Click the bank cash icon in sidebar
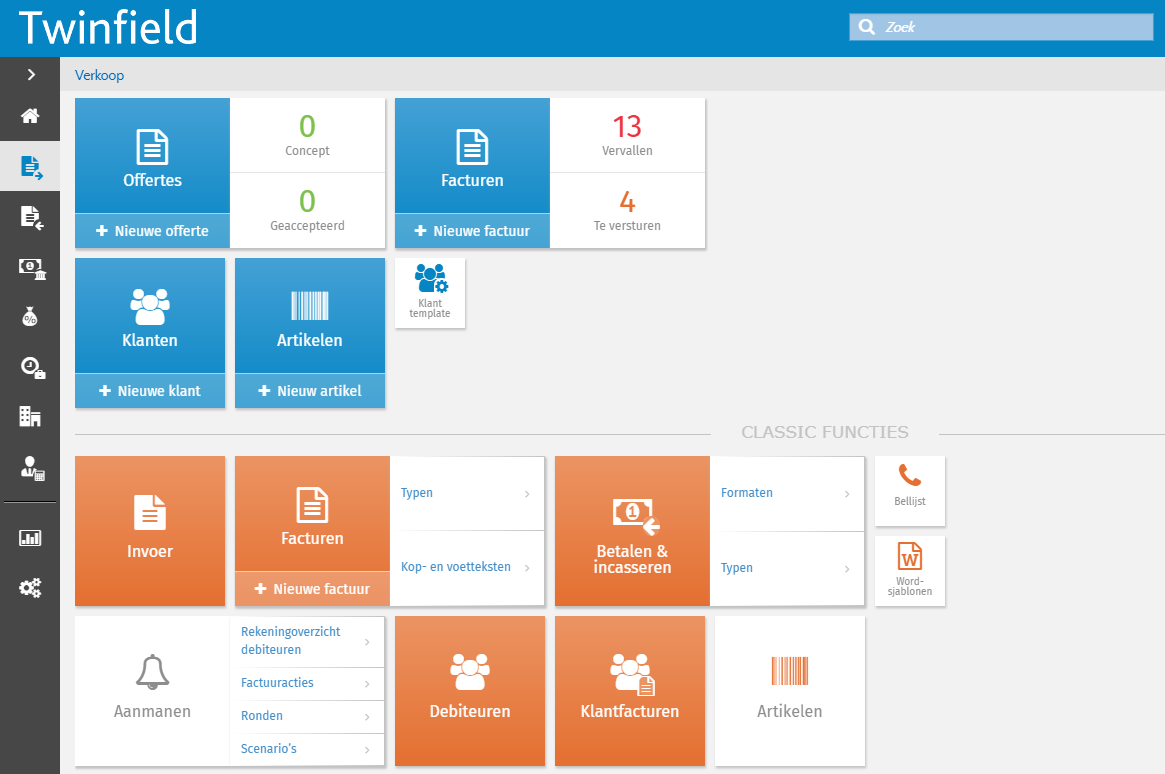This screenshot has height=774, width=1165. [x=30, y=267]
